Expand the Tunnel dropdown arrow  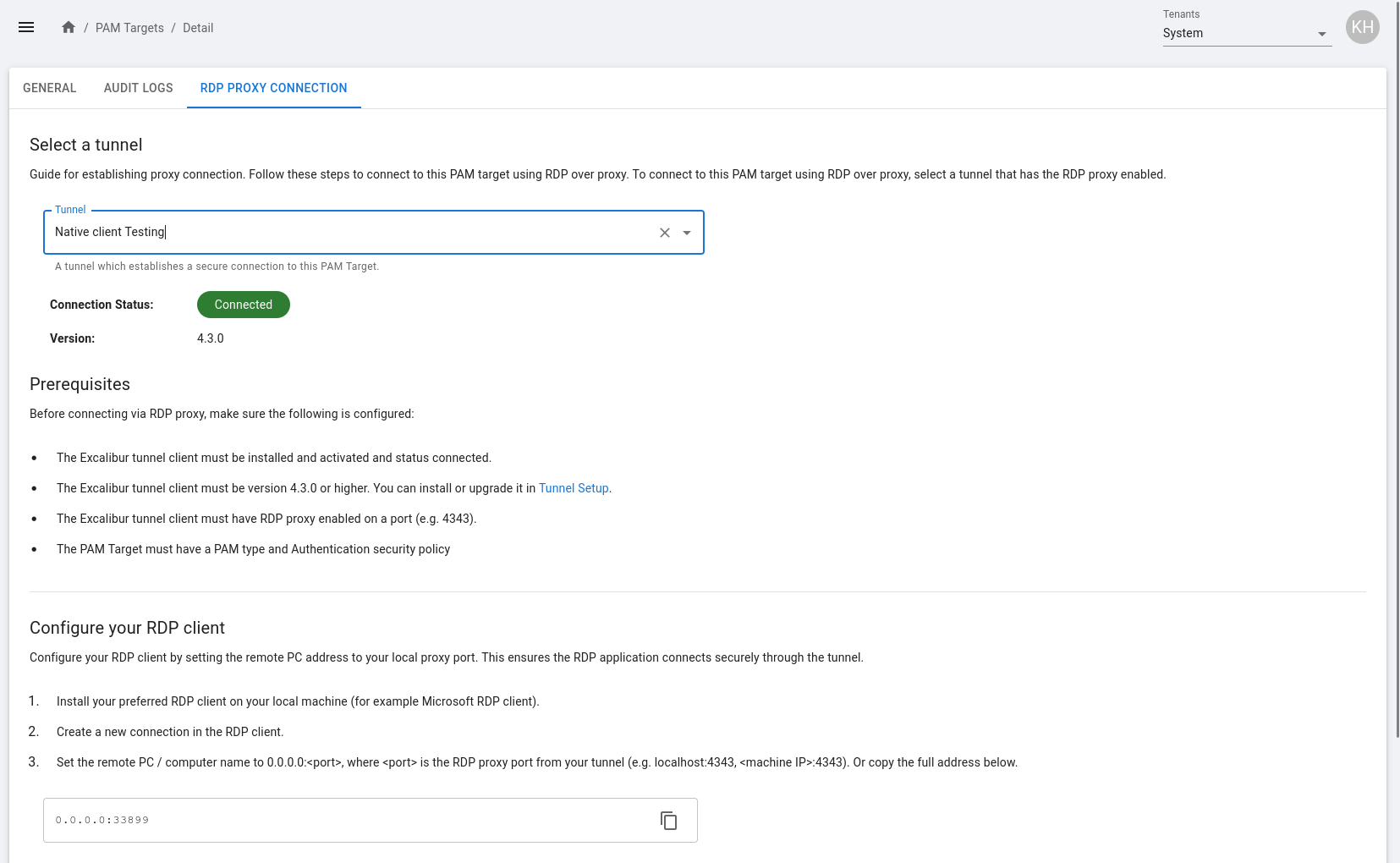pos(687,233)
